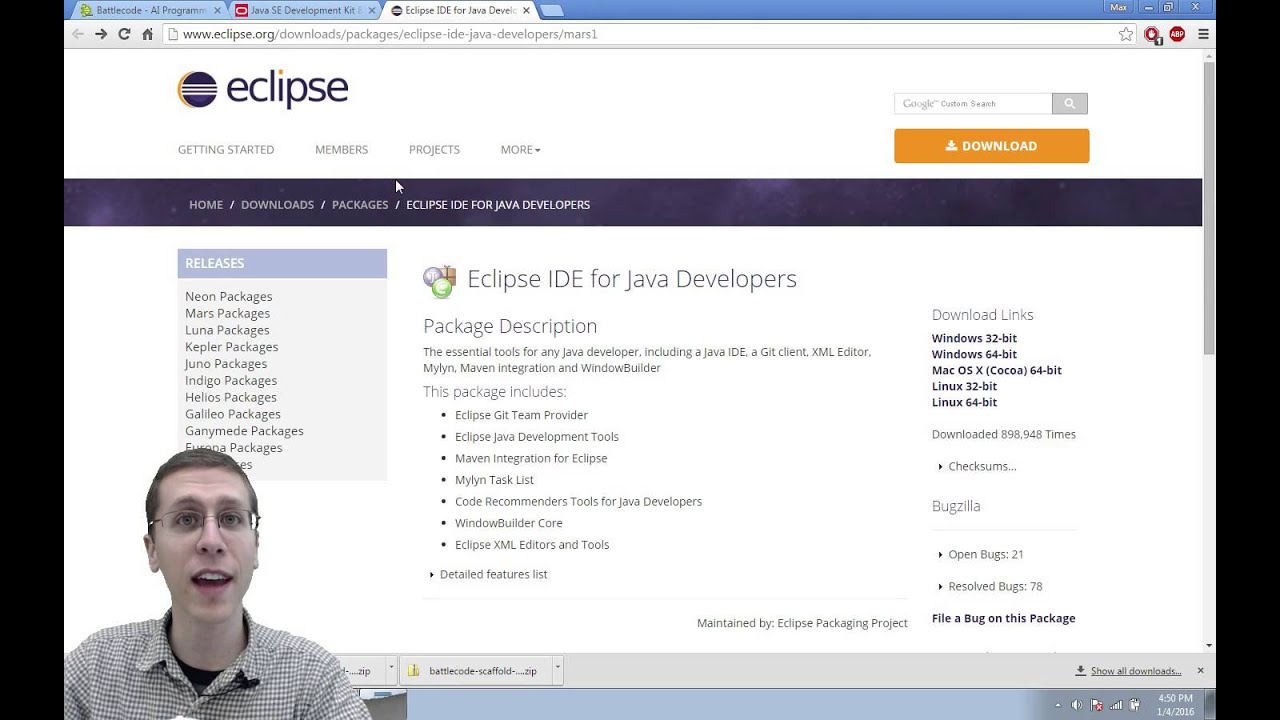
Task: Click the Google Custom Search field
Action: pos(973,104)
